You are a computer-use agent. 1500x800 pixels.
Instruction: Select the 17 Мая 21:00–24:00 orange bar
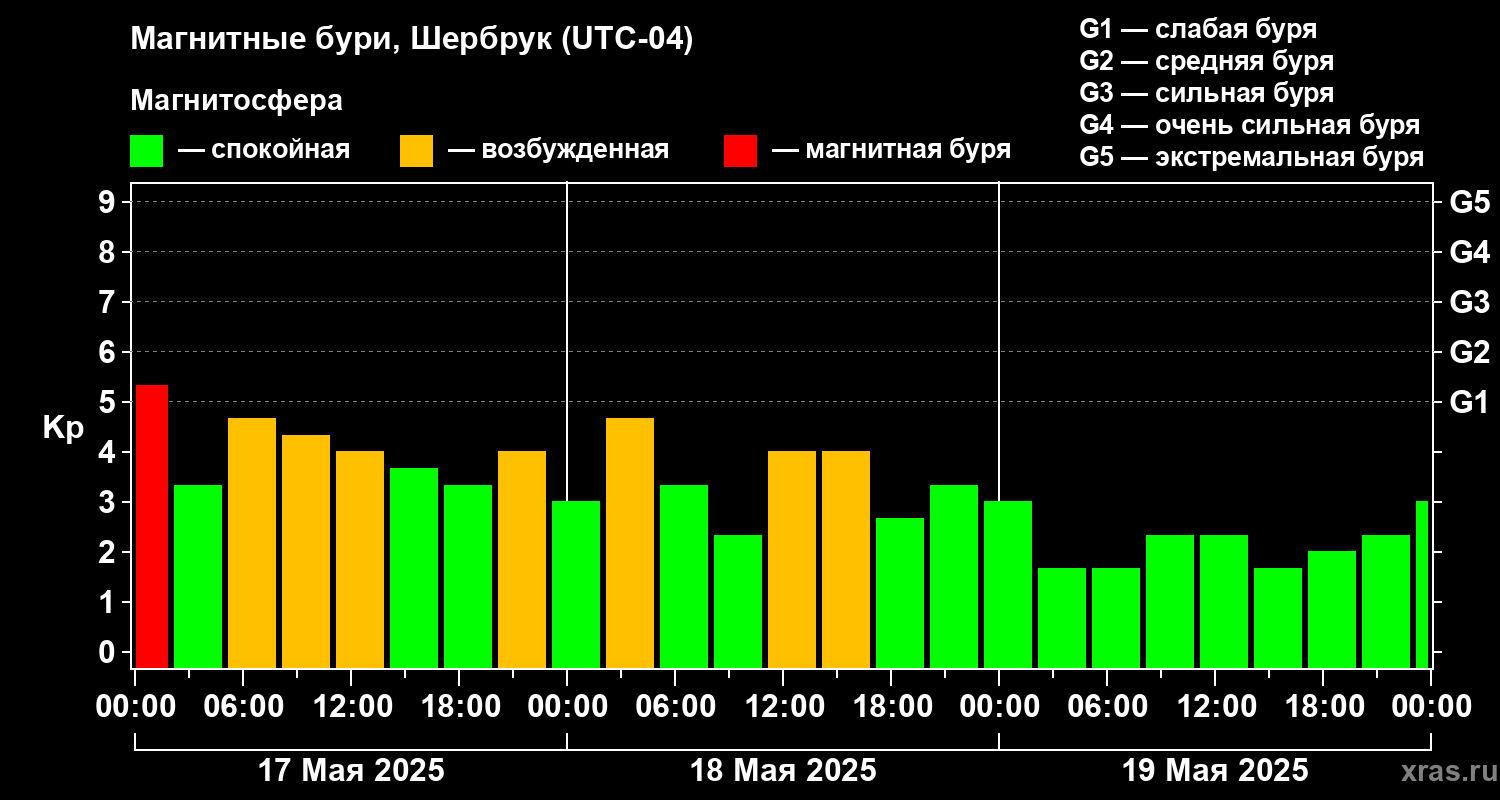click(522, 559)
